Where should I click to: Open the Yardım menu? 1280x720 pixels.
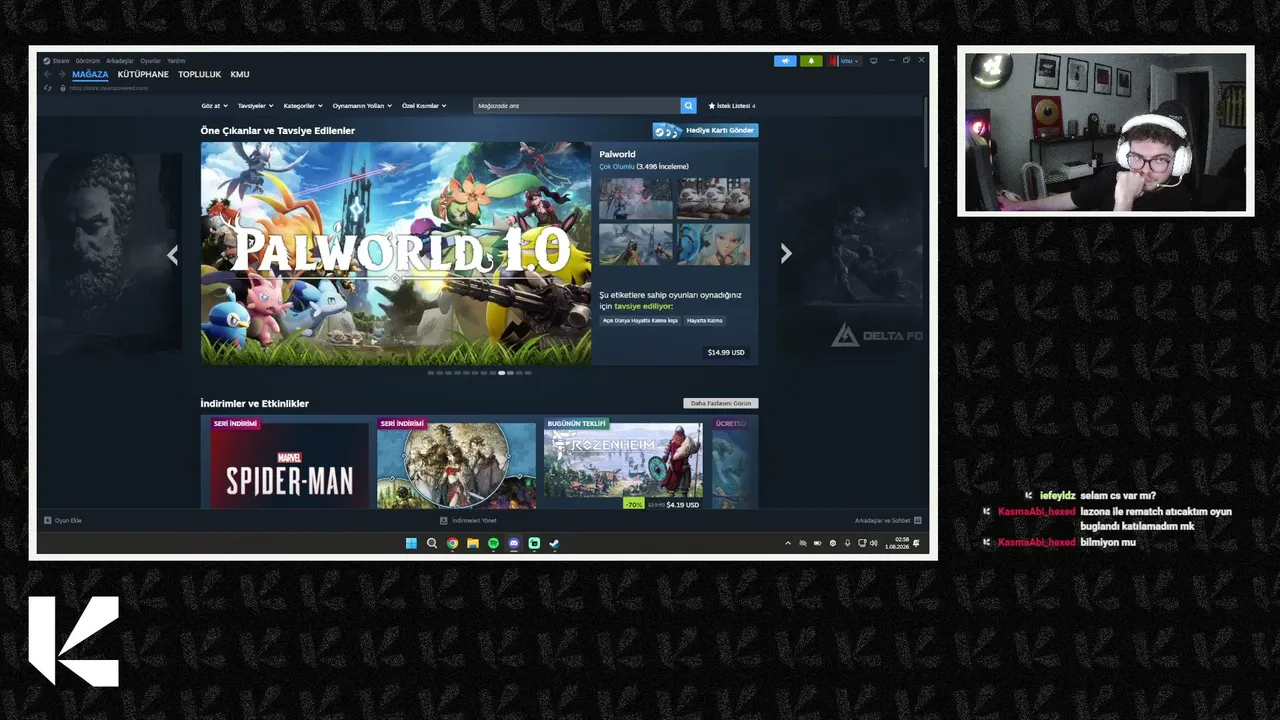point(176,61)
